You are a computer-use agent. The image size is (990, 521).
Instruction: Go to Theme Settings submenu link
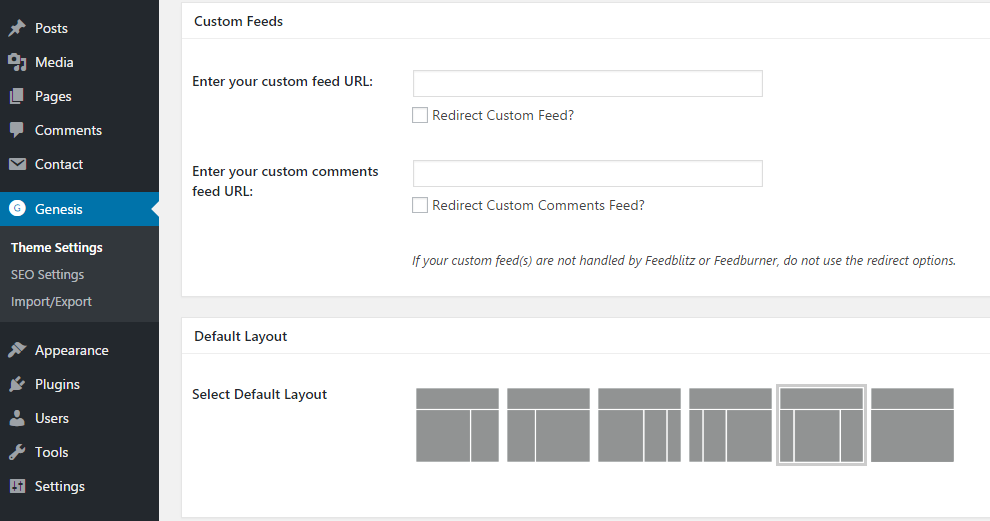coord(57,248)
